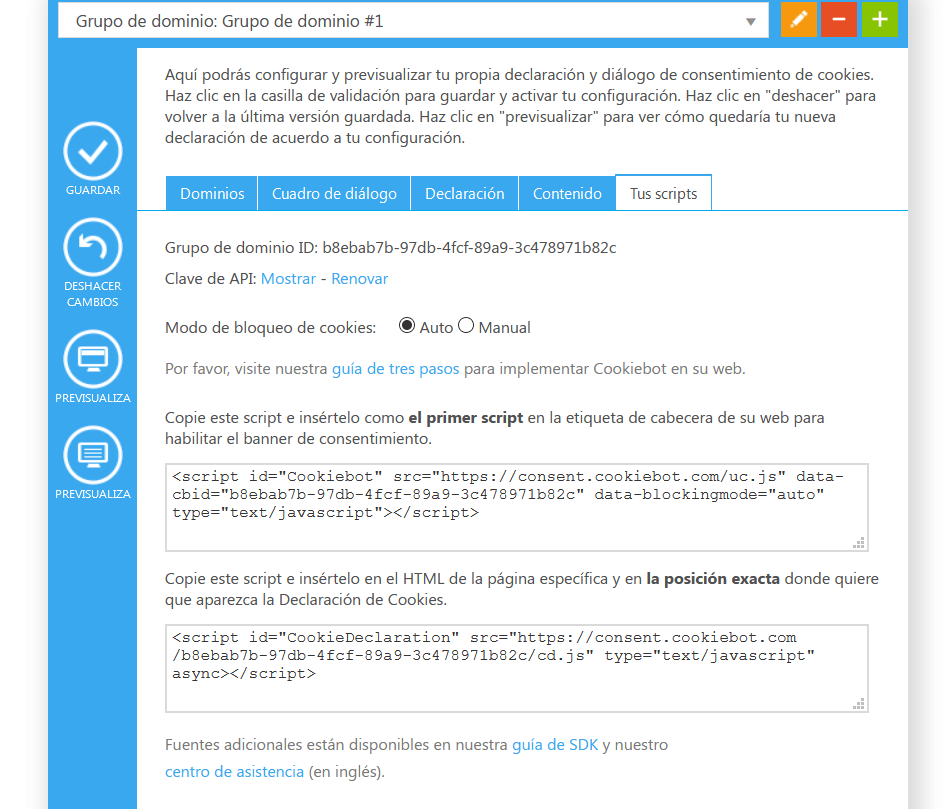Preview dialog with the upper PREVISUALIZA monitor icon
951x809 pixels.
(x=93, y=359)
